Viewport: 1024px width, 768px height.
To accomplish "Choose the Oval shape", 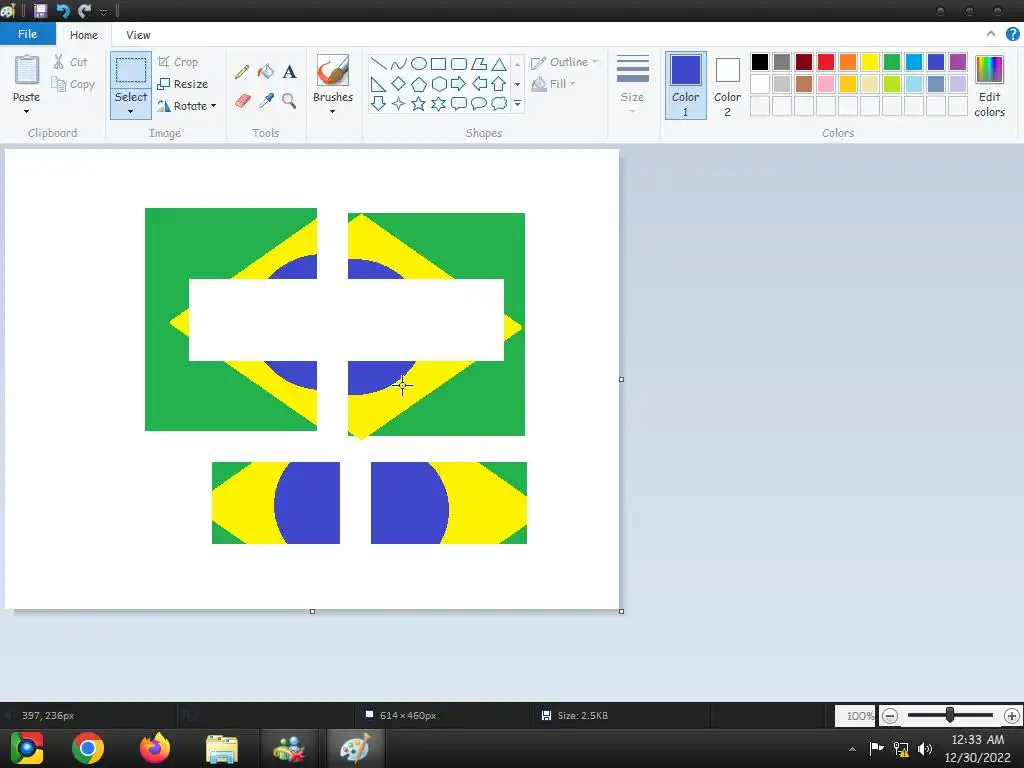I will click(x=419, y=63).
